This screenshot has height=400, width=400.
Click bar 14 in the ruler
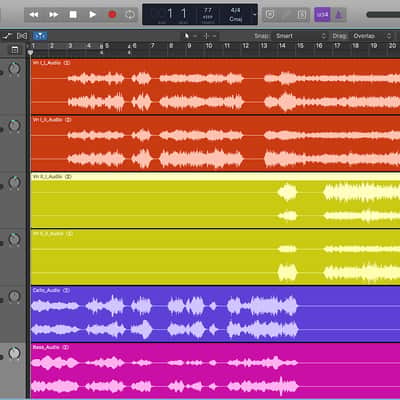click(x=282, y=46)
